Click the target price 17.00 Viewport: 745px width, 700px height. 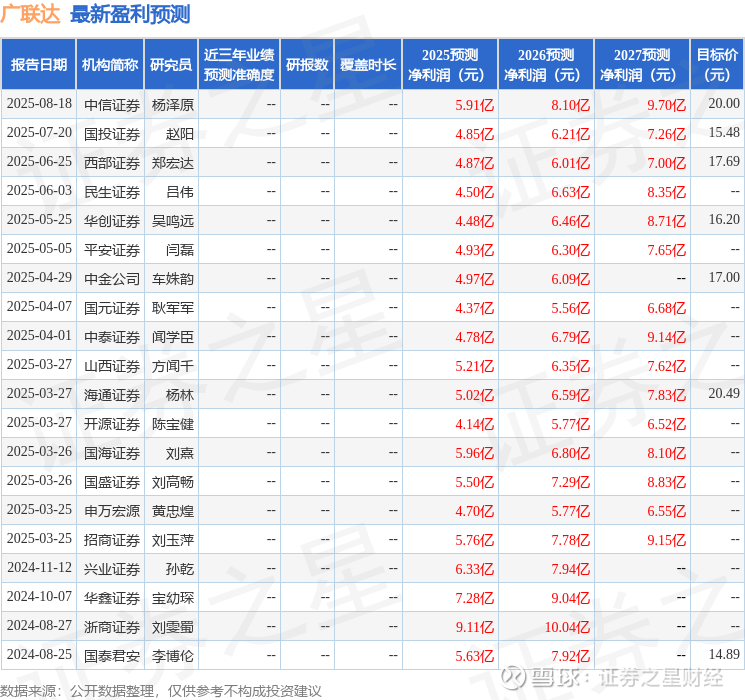point(724,278)
